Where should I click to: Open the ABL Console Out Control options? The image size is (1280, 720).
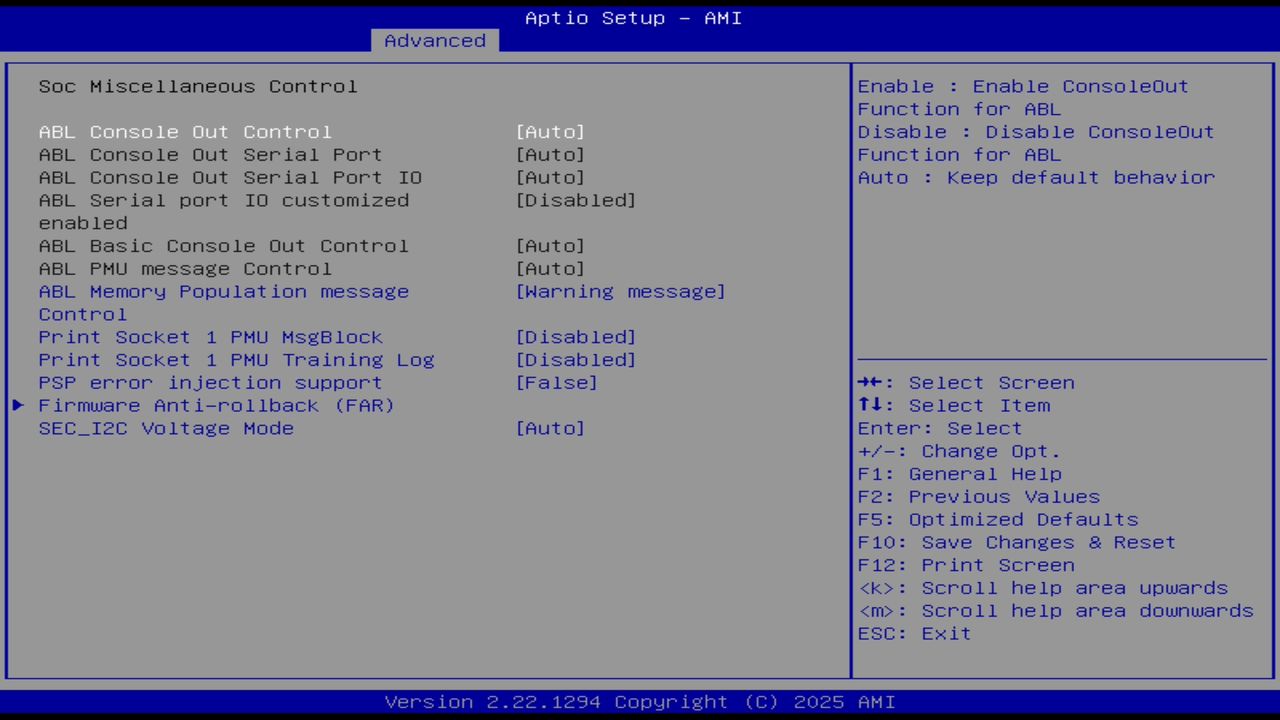[x=185, y=131]
